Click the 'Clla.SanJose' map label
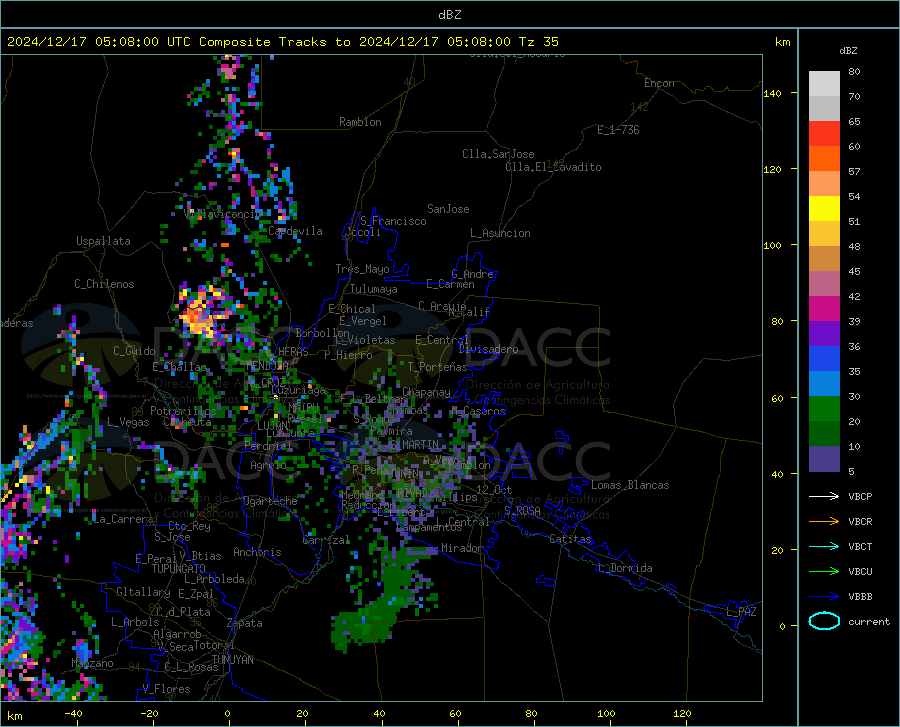The height and width of the screenshot is (727, 900). [498, 154]
